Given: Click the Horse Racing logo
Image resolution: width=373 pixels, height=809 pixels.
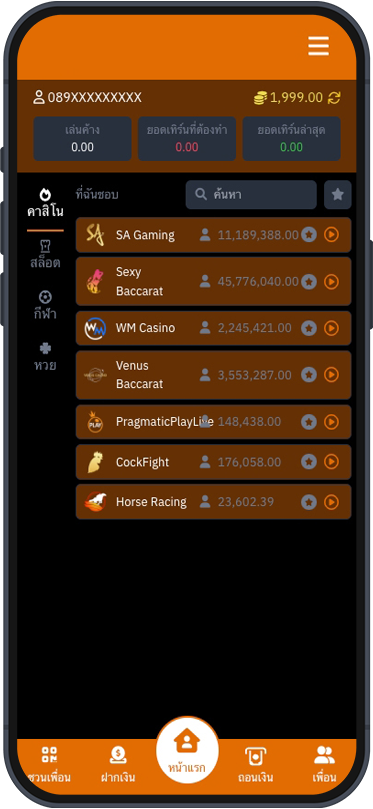Looking at the screenshot, I should click(95, 501).
